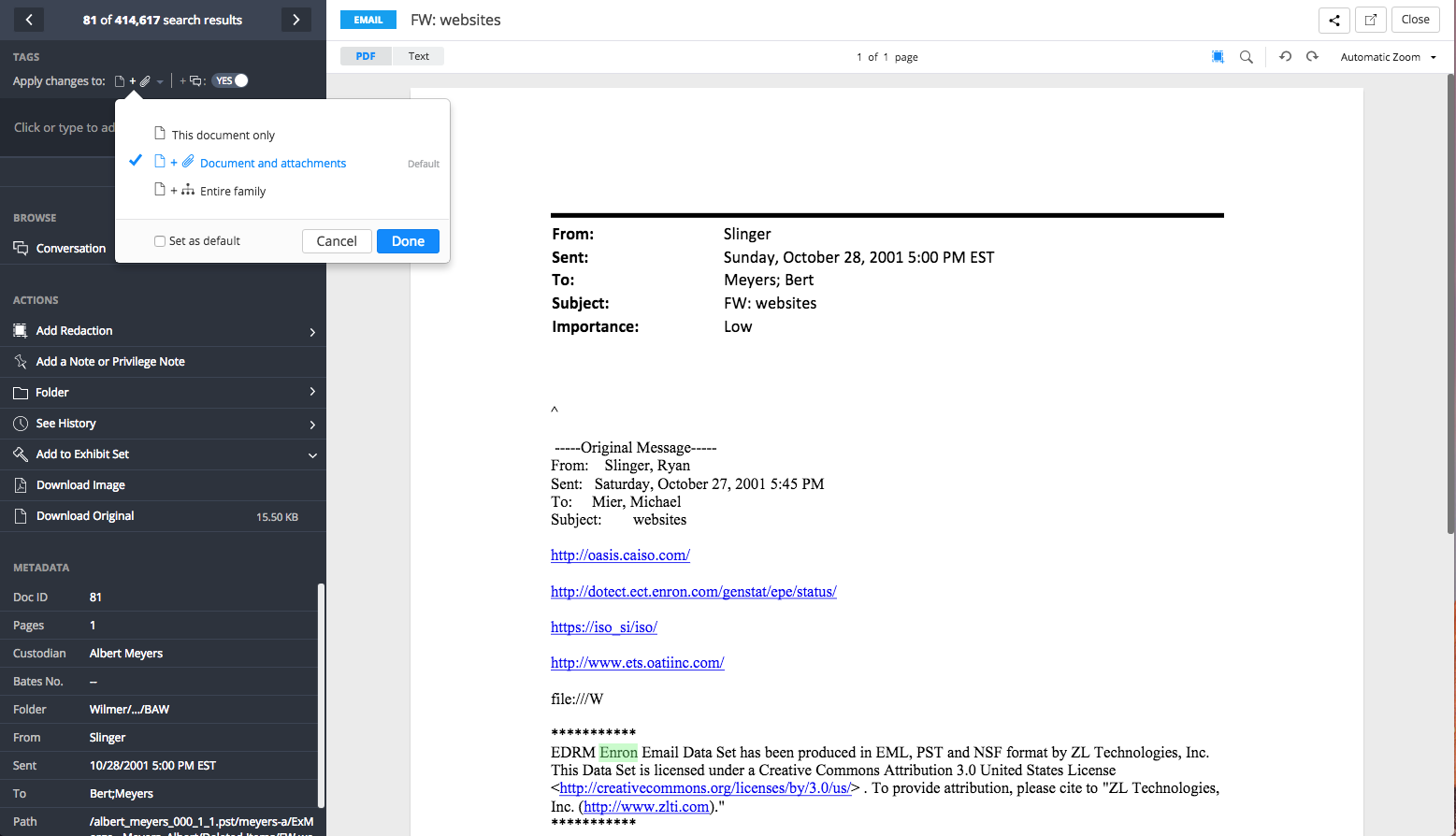
Task: Open the Apply changes to dropdown arrow
Action: click(x=160, y=81)
